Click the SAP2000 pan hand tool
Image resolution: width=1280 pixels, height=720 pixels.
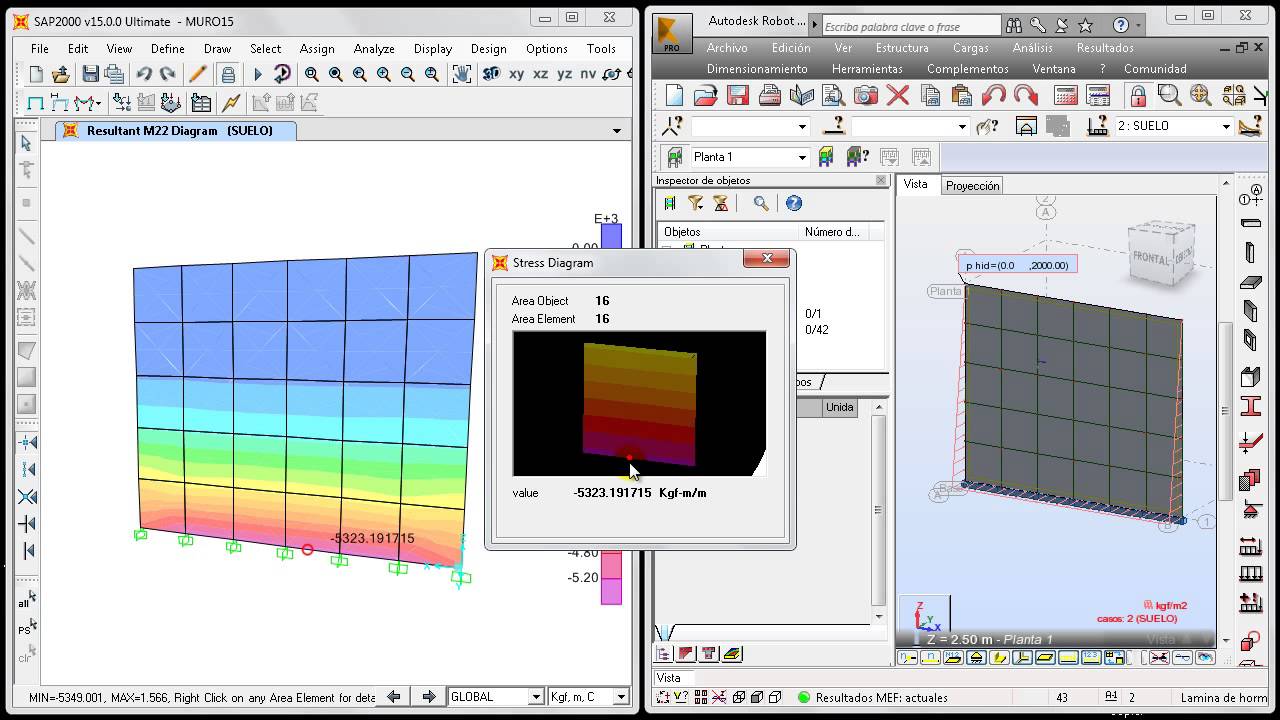461,74
